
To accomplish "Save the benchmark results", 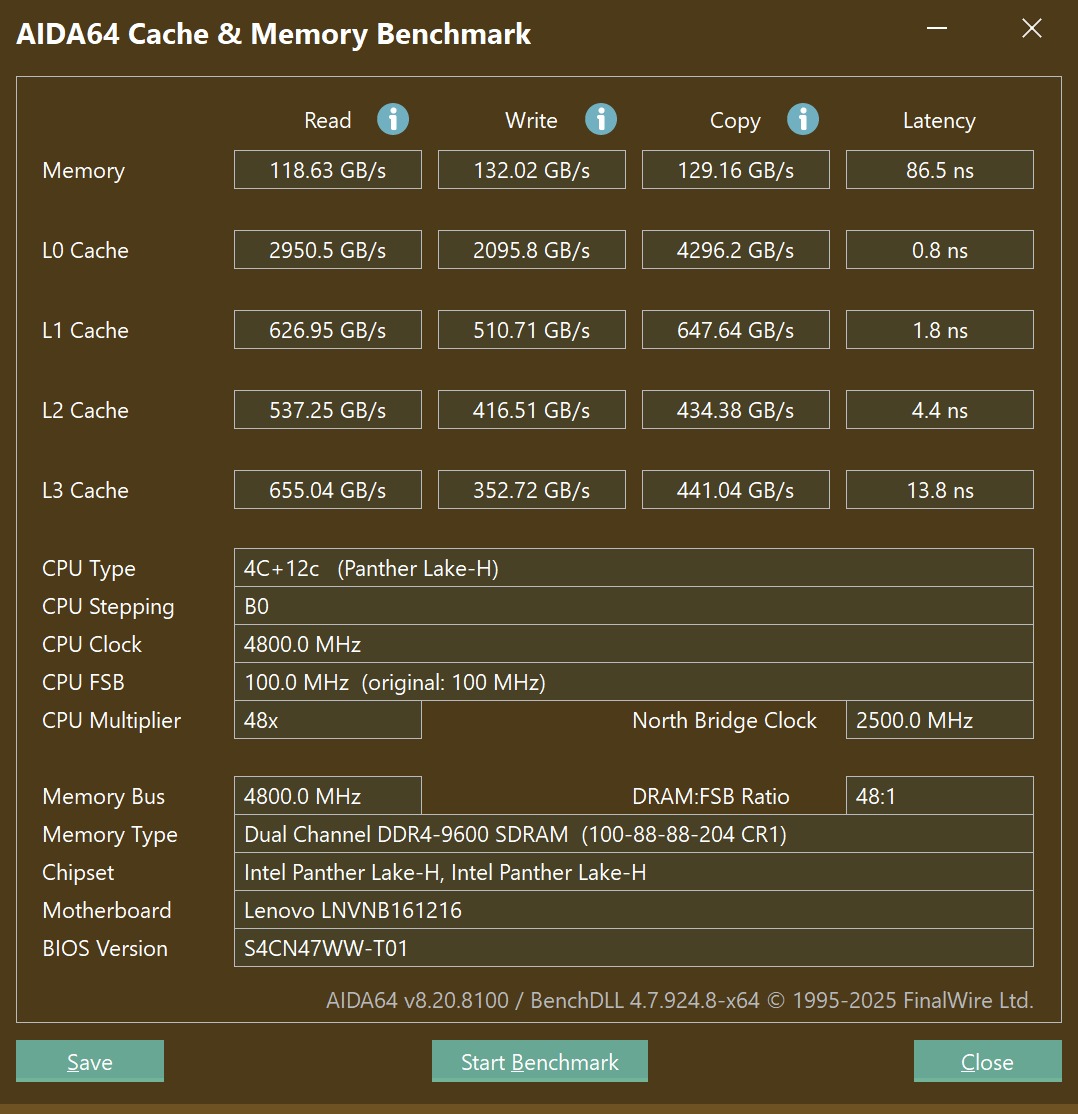I will [90, 1061].
